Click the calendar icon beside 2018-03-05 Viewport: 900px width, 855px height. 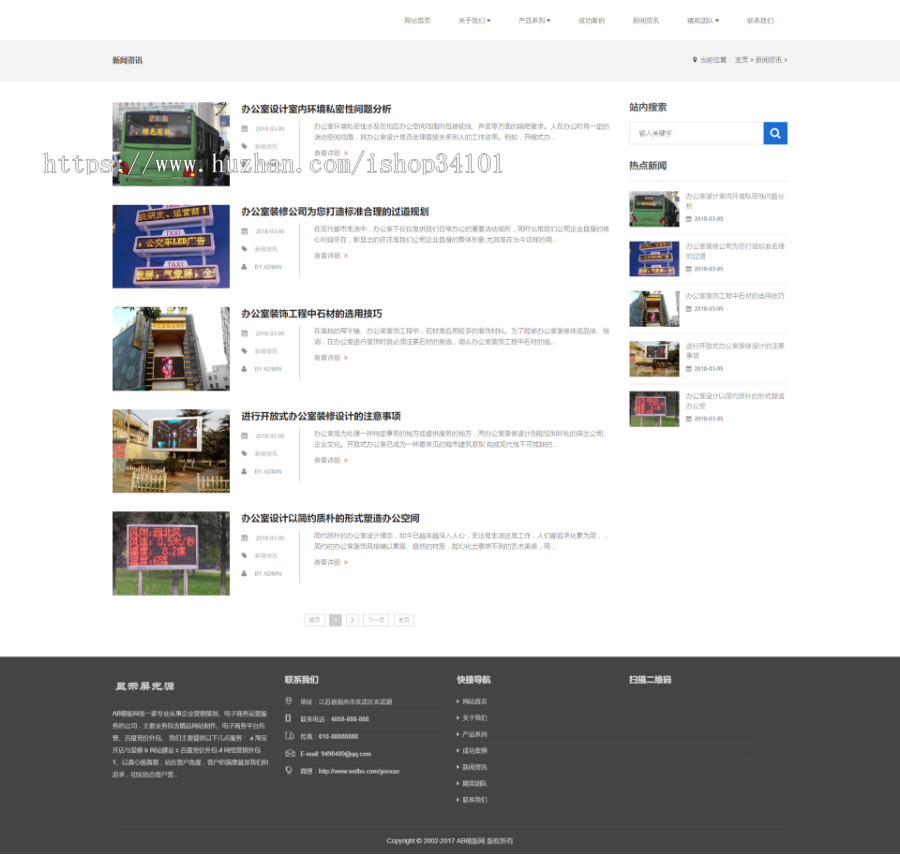click(244, 128)
